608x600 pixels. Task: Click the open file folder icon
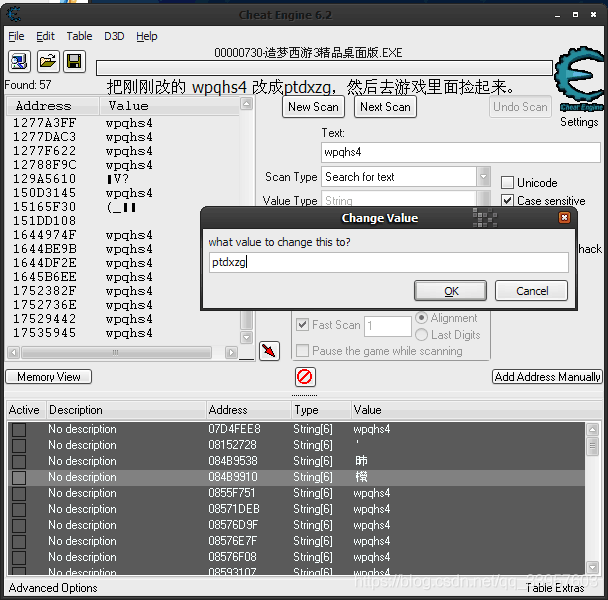[48, 61]
